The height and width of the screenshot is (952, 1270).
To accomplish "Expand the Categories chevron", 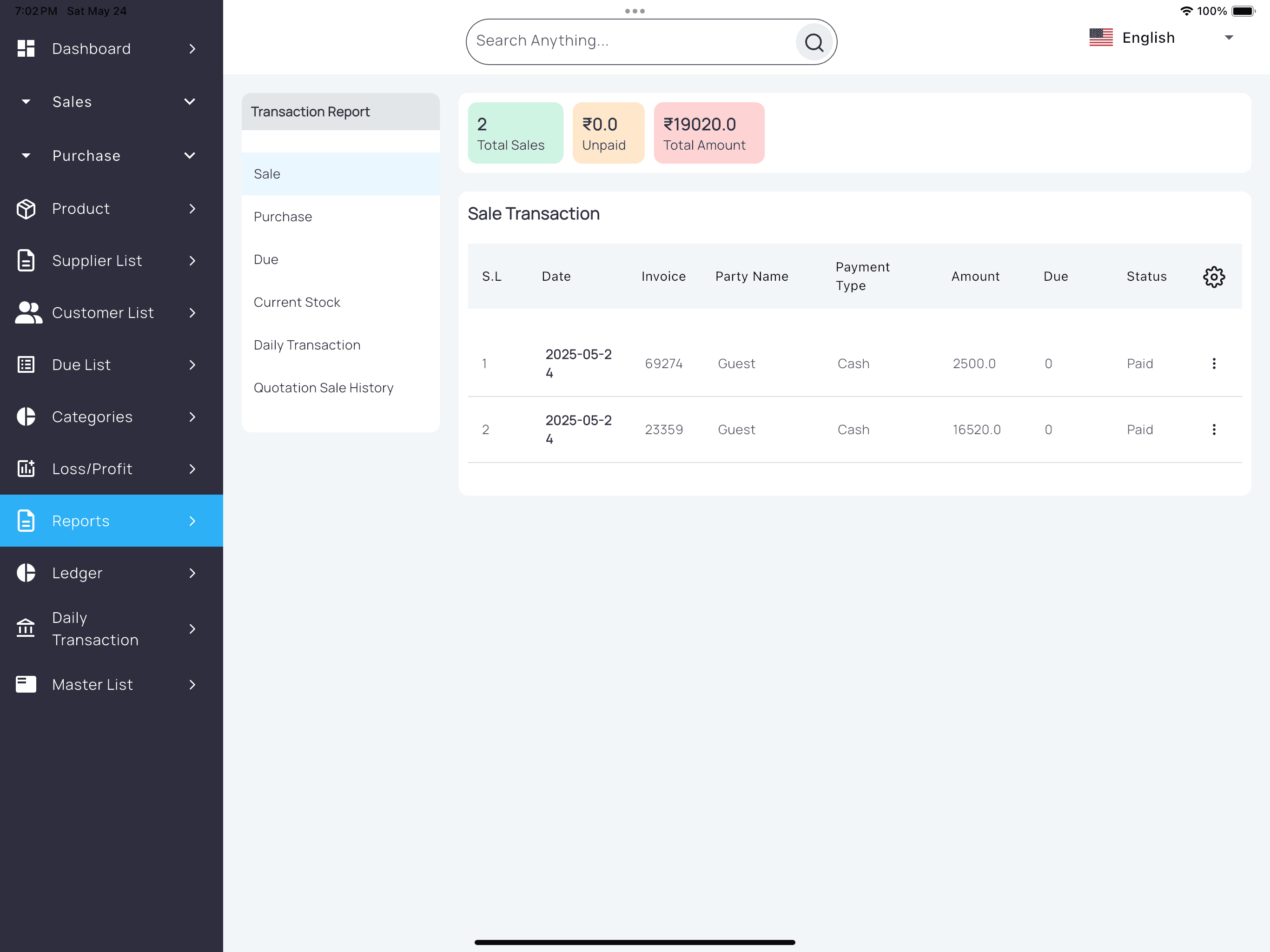I will click(192, 417).
